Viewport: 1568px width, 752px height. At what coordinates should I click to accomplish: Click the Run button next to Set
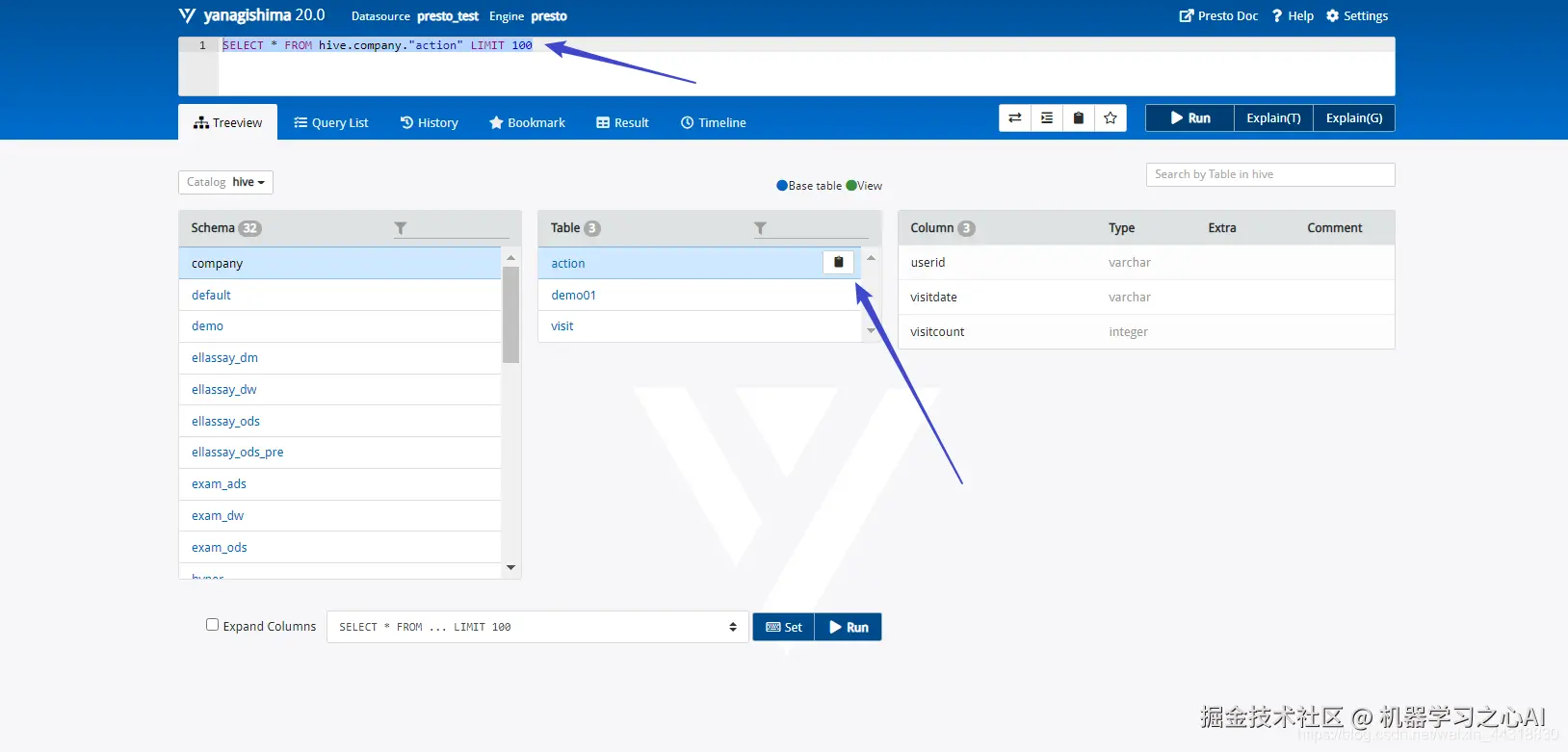tap(849, 627)
